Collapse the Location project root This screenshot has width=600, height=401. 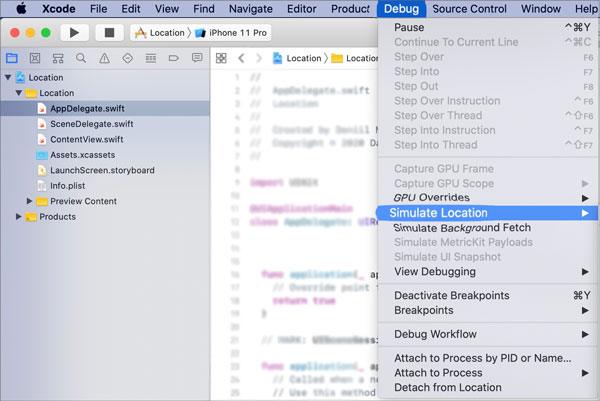click(x=8, y=77)
